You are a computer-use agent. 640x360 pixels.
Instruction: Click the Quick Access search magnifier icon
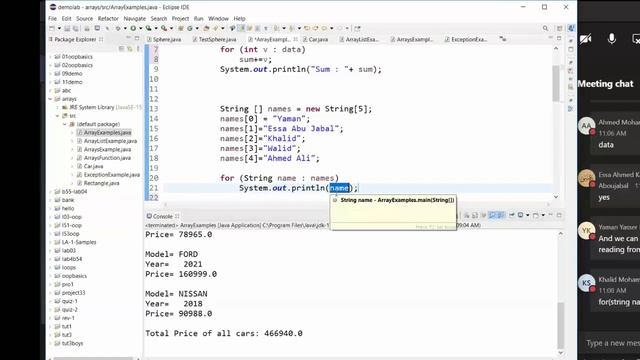point(545,29)
